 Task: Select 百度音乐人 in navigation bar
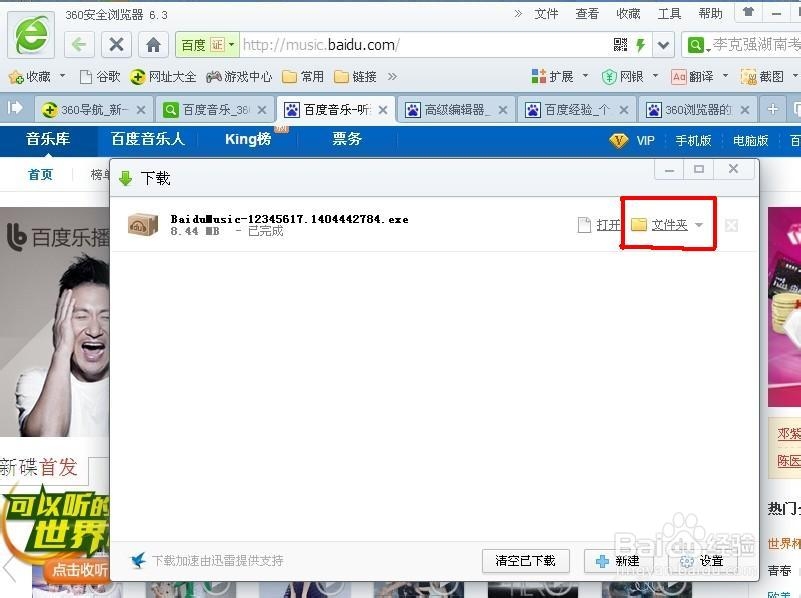tap(148, 139)
